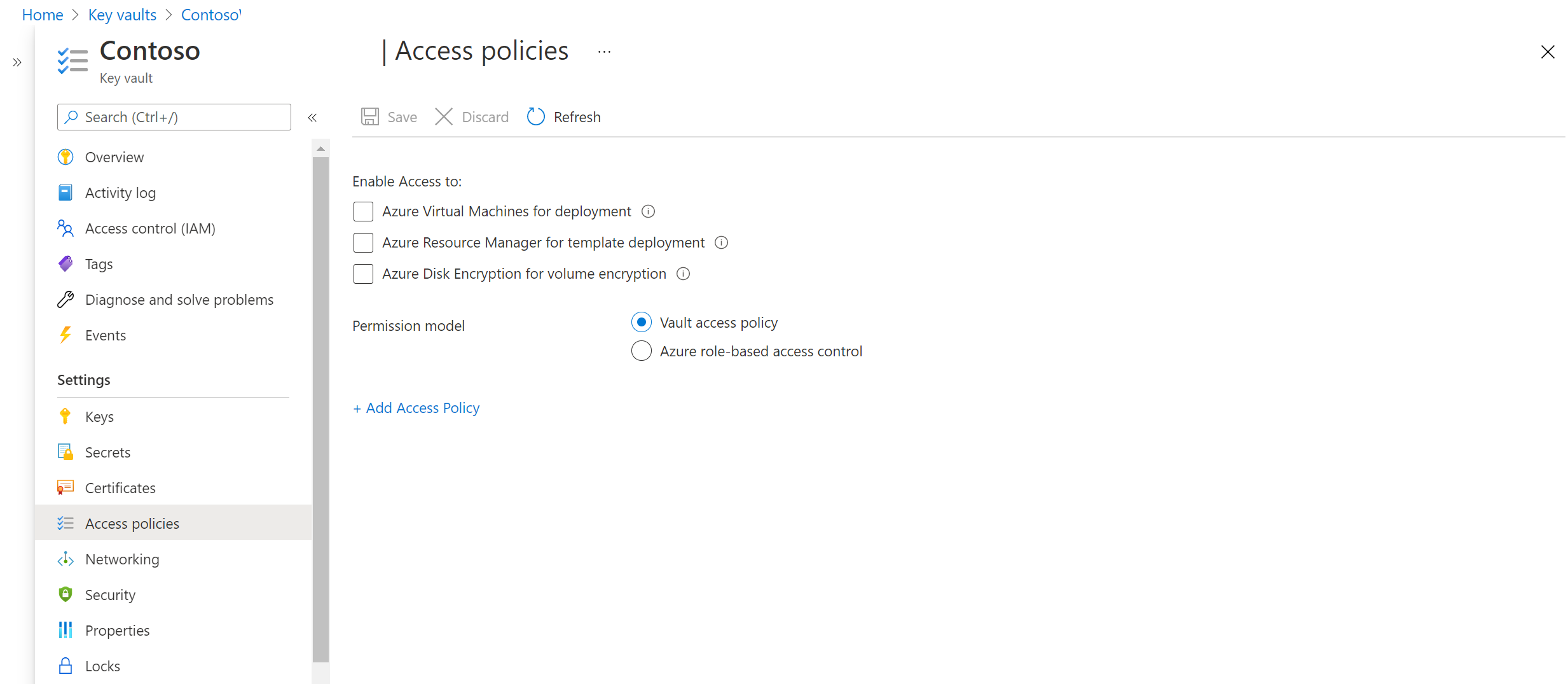Open Keys from the sidebar
Image resolution: width=1568 pixels, height=684 pixels.
tap(98, 416)
